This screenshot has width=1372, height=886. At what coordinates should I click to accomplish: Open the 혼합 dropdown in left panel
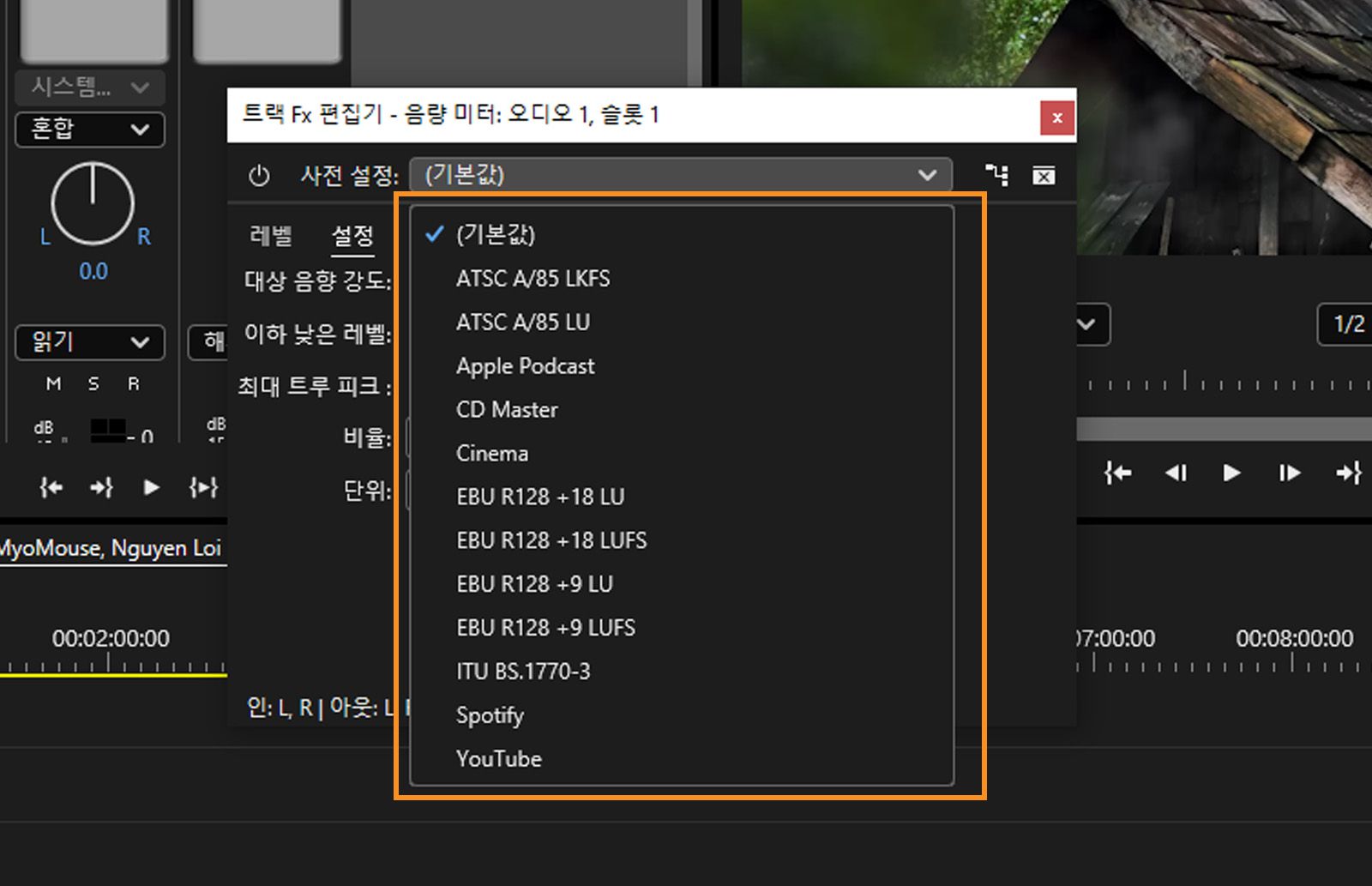point(89,130)
